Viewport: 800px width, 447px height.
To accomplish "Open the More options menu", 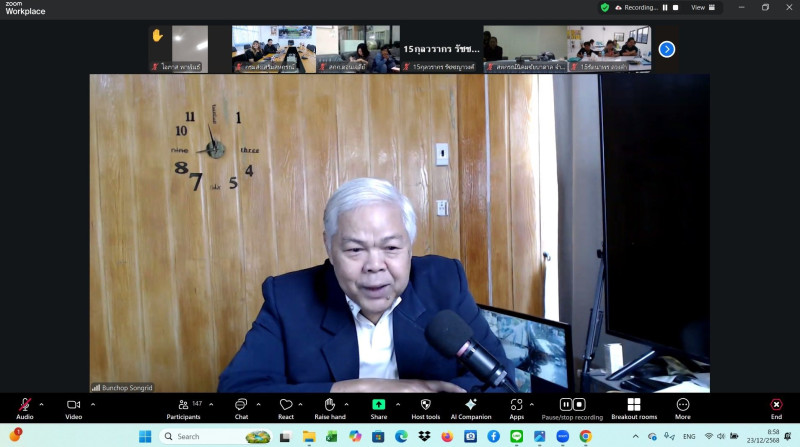I will [683, 406].
